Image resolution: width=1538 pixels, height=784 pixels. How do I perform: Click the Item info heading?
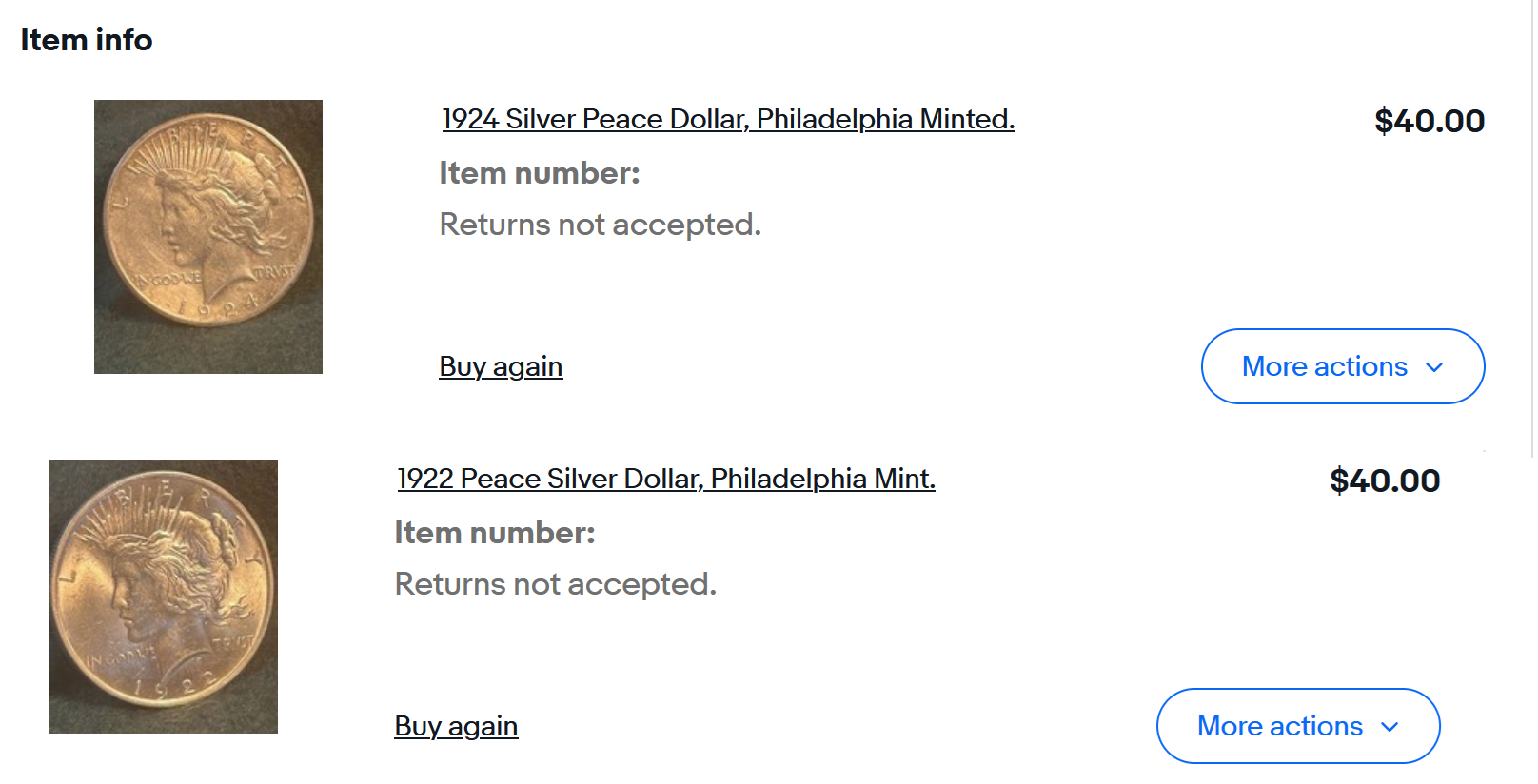click(x=87, y=40)
